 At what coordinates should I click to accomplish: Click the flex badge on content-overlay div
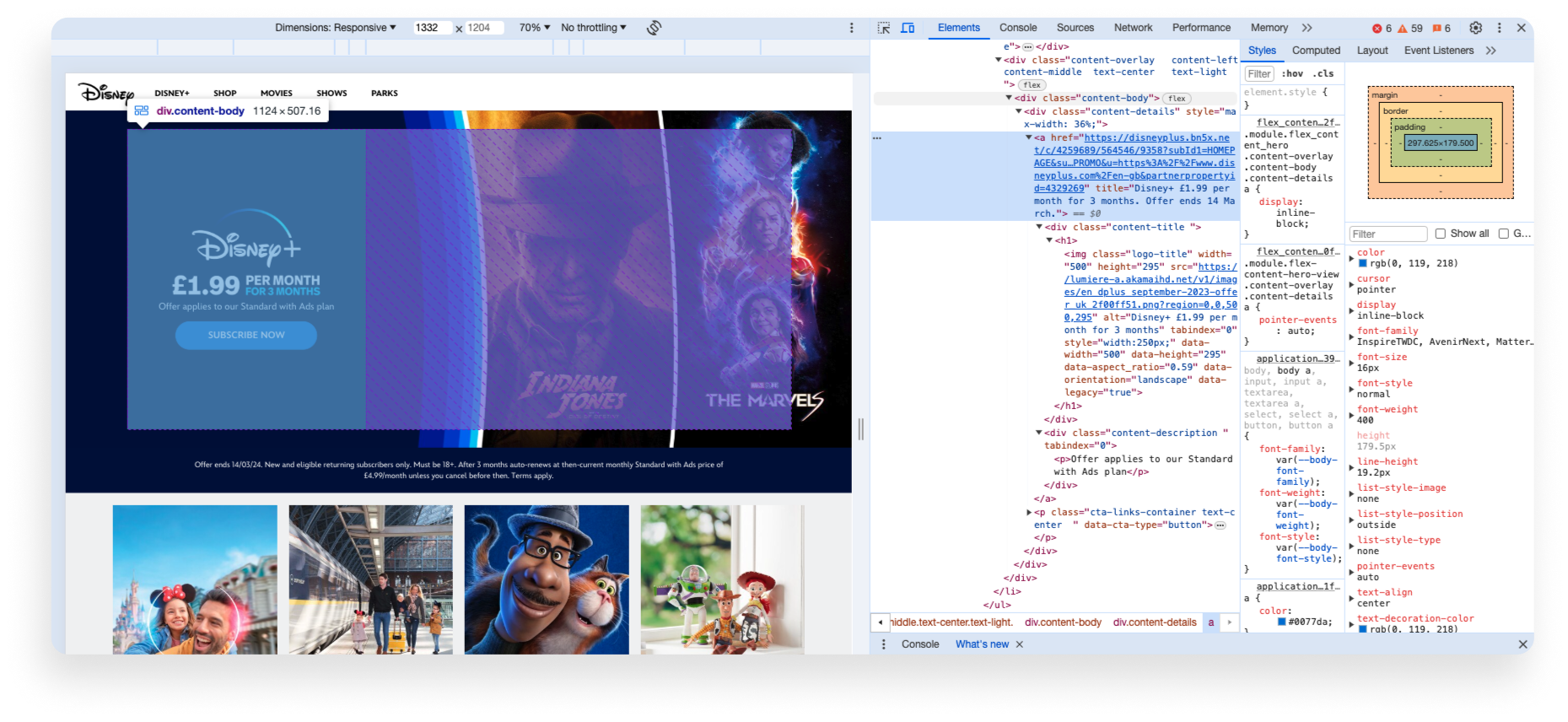click(x=1032, y=85)
